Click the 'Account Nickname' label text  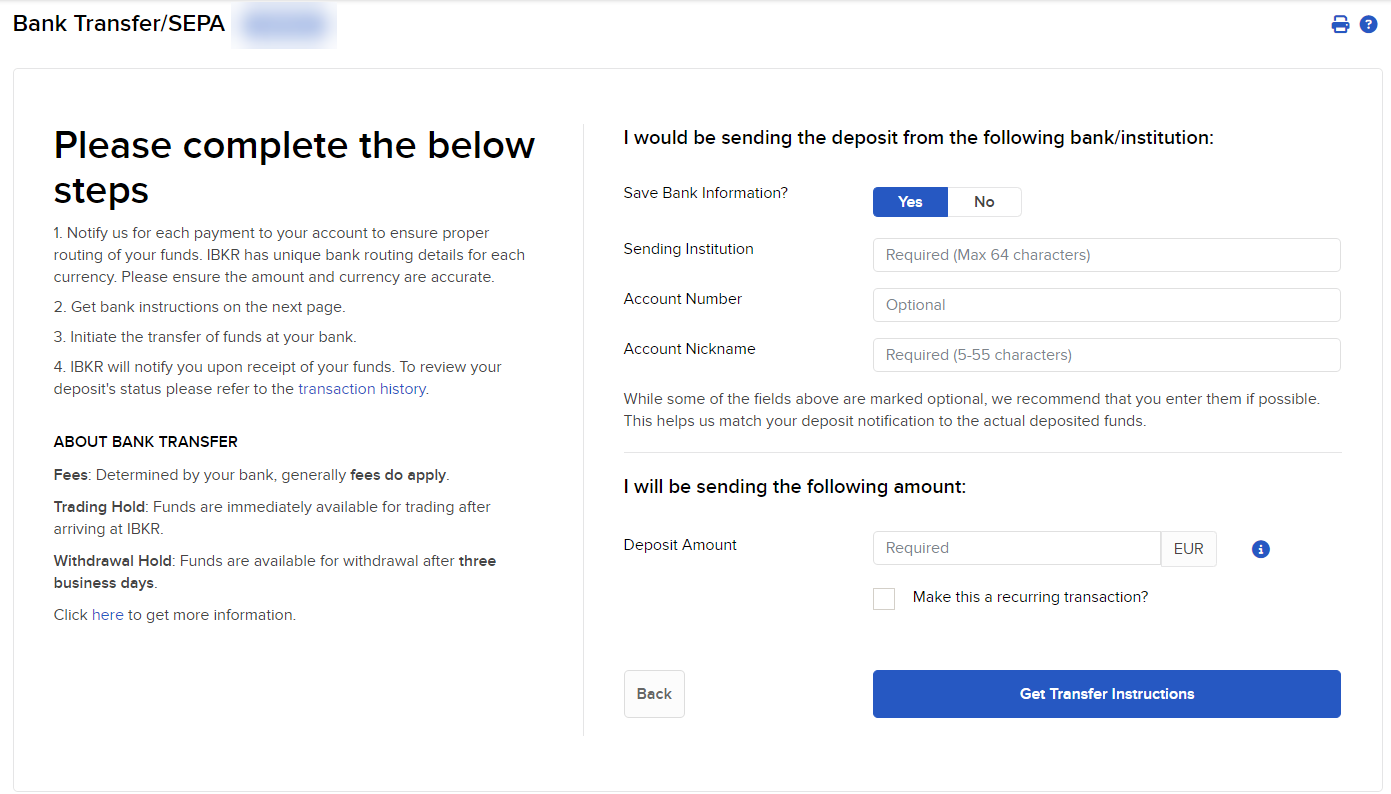pos(689,349)
